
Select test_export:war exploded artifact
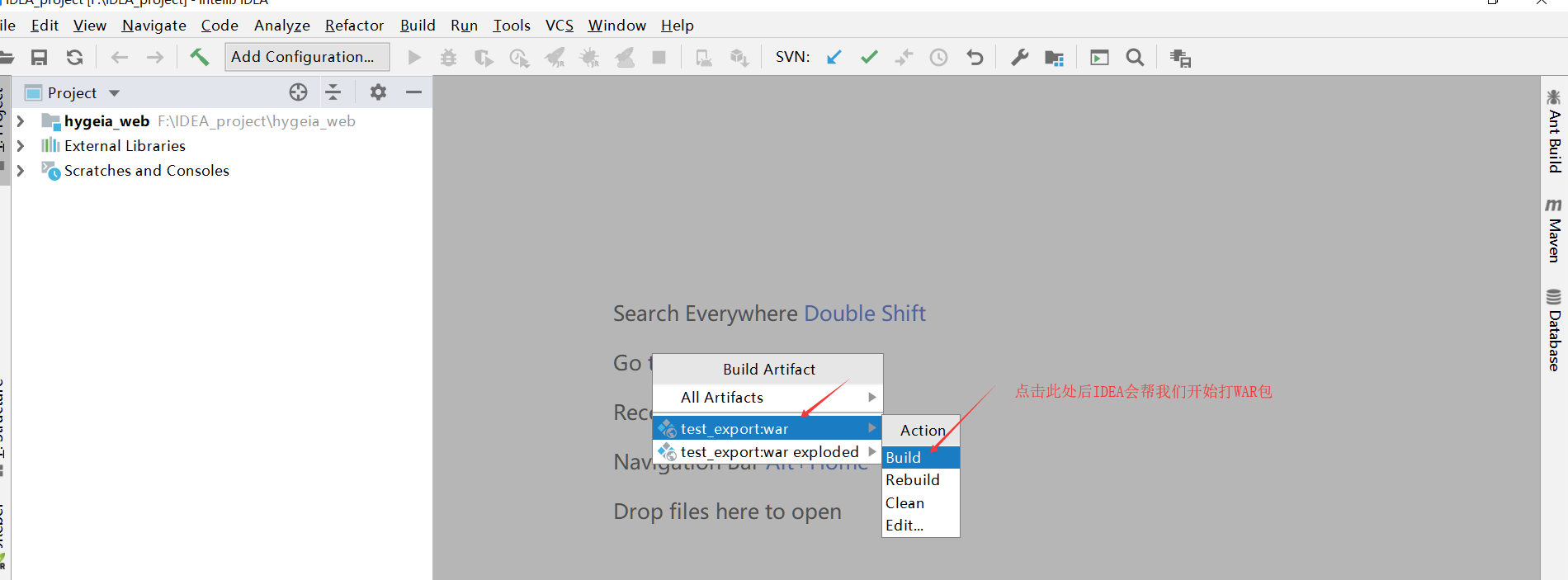point(767,452)
